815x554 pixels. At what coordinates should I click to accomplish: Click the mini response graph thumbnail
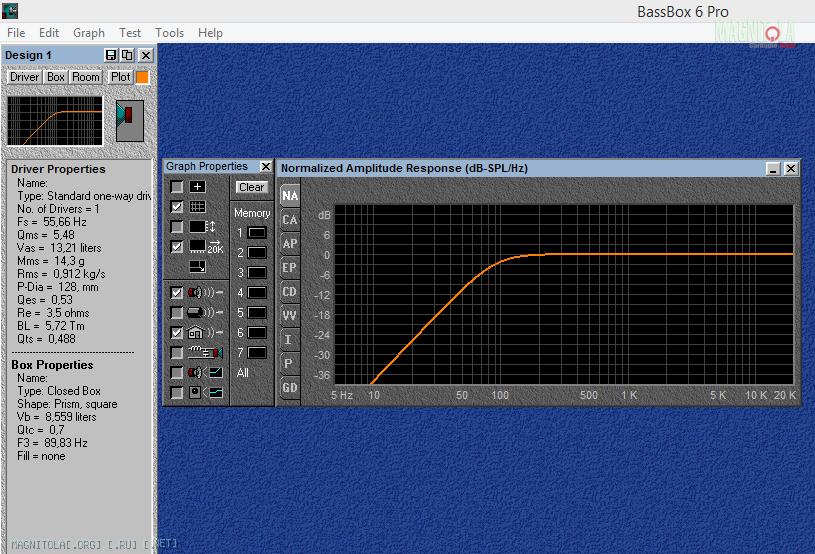[55, 121]
